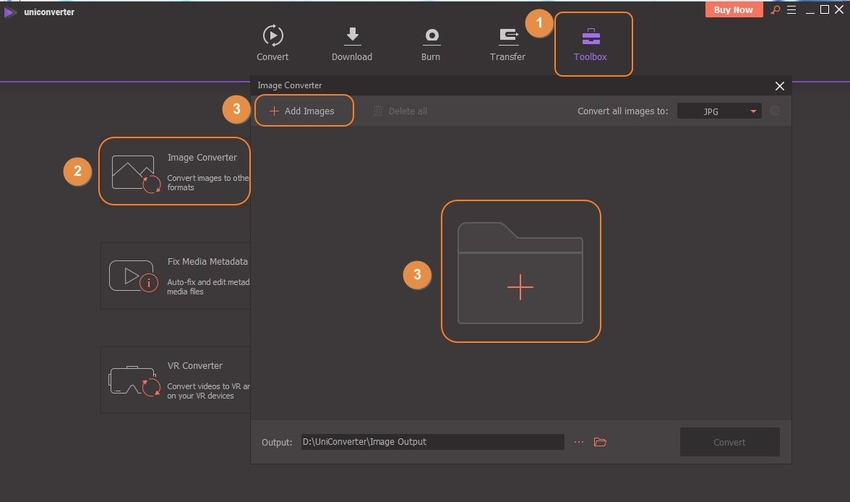Screen dimensions: 850x502
Task: Click the Buy Now button
Action: pyautogui.click(x=734, y=10)
